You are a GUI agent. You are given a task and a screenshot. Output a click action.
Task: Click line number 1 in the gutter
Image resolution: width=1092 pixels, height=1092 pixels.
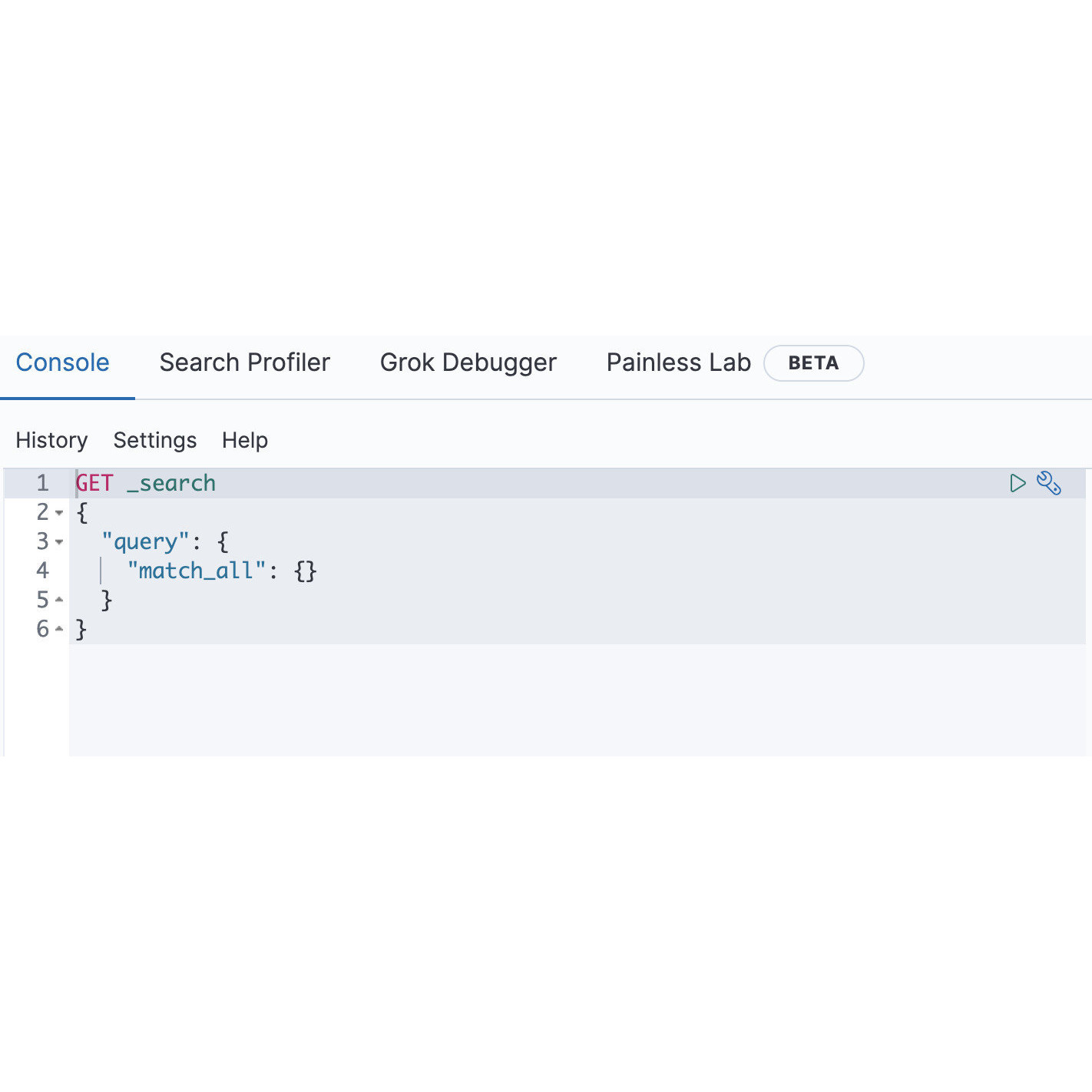coord(42,483)
